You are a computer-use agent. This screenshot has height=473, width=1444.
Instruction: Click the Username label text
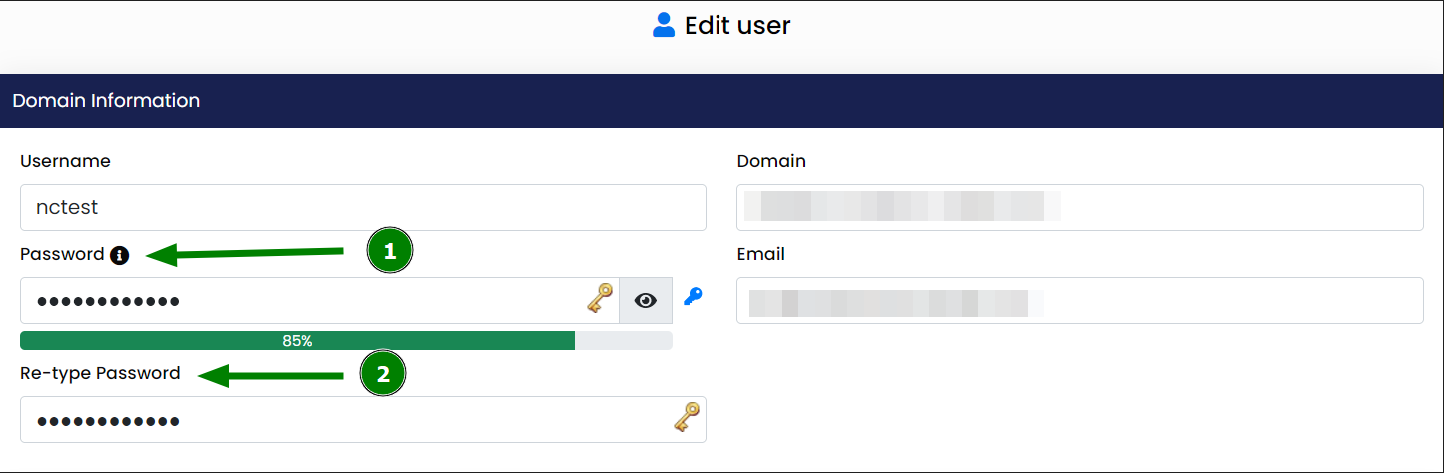coord(65,161)
